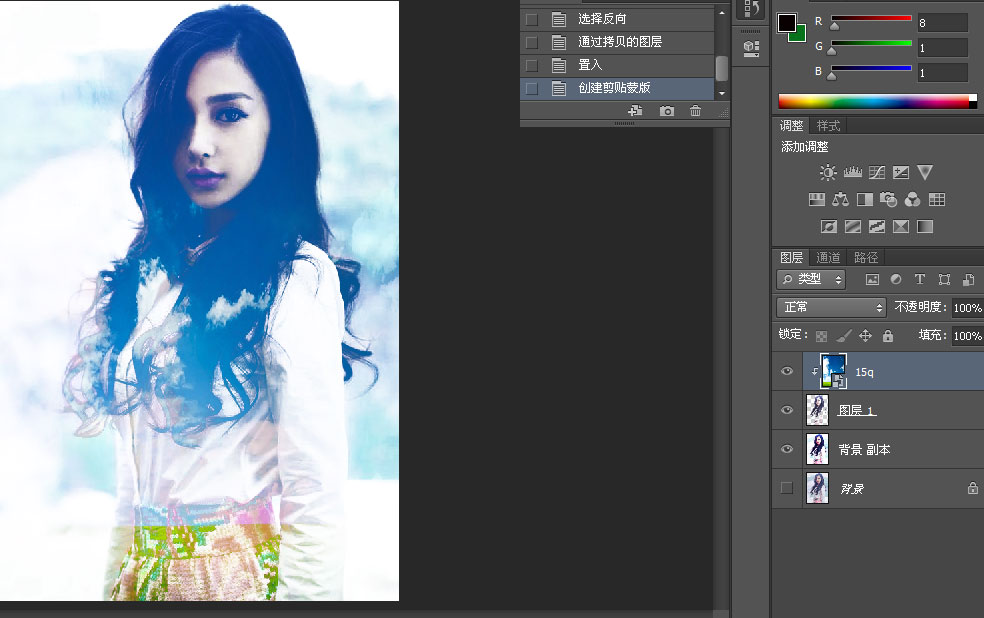The width and height of the screenshot is (984, 618).
Task: Create a new snapshot with camera icon
Action: (667, 111)
